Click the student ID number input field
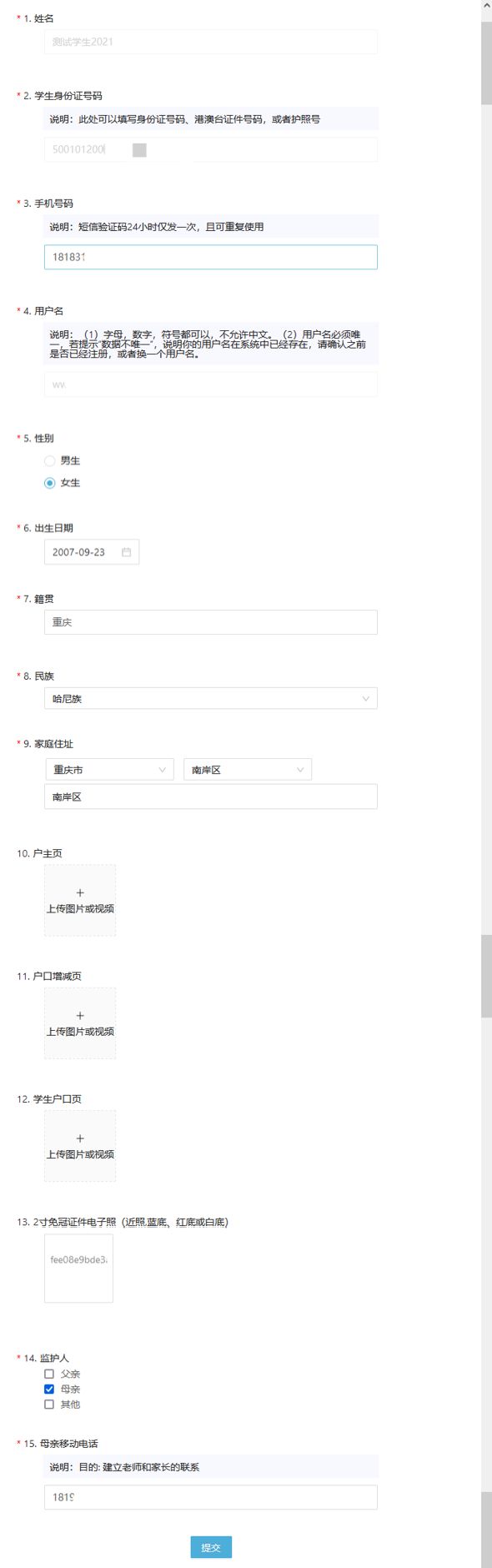This screenshot has width=492, height=1568. [x=210, y=150]
